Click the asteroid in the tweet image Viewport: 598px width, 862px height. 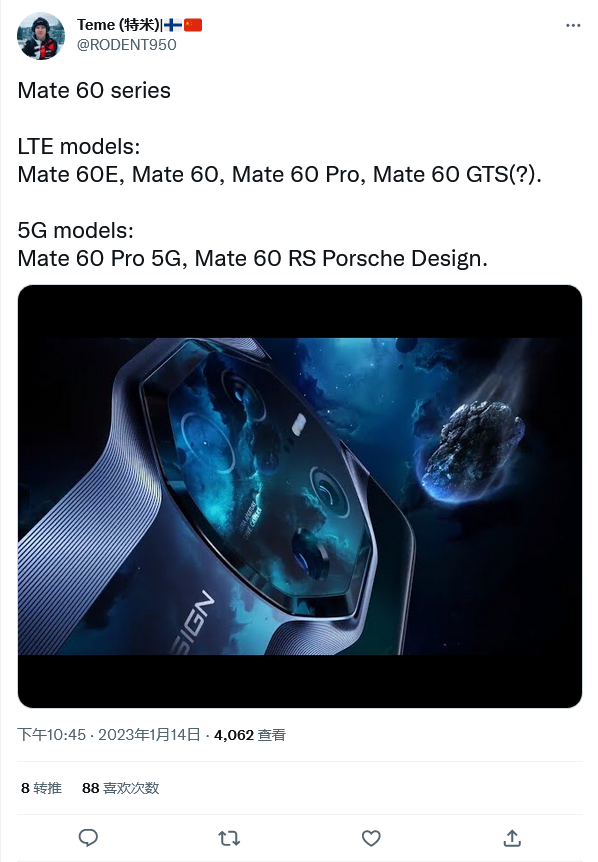pyautogui.click(x=472, y=448)
